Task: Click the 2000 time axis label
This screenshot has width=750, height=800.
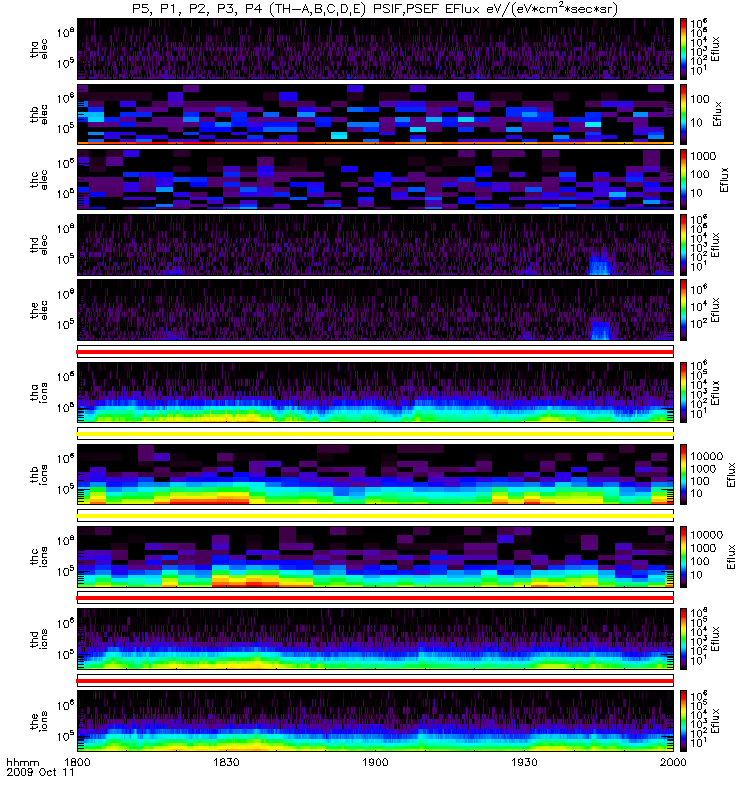Action: point(673,762)
